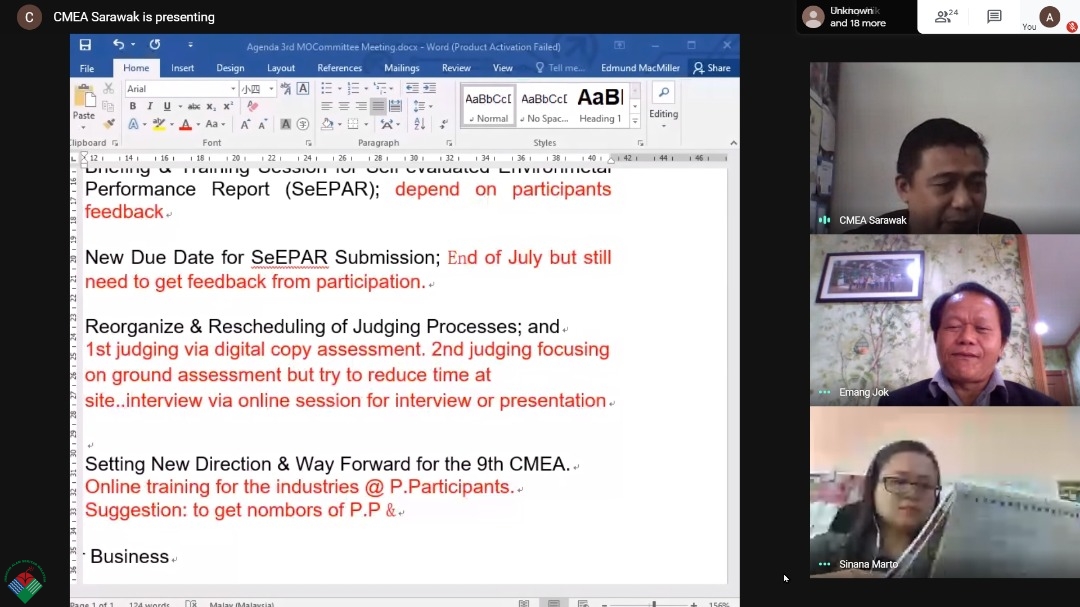
Task: Open the Edmund MacMiller account name
Action: (641, 68)
